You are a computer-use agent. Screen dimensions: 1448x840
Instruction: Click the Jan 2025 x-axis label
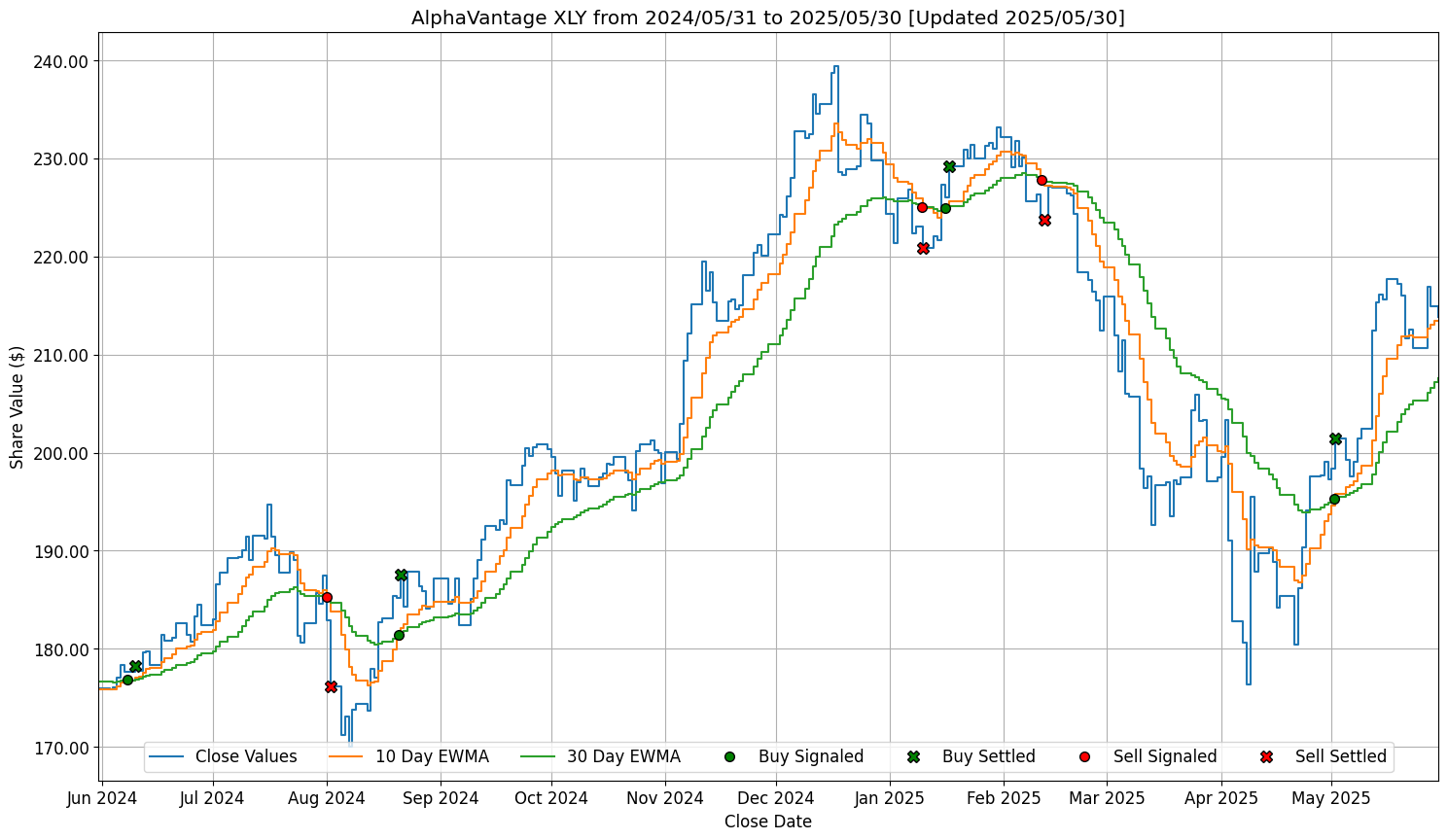(890, 798)
